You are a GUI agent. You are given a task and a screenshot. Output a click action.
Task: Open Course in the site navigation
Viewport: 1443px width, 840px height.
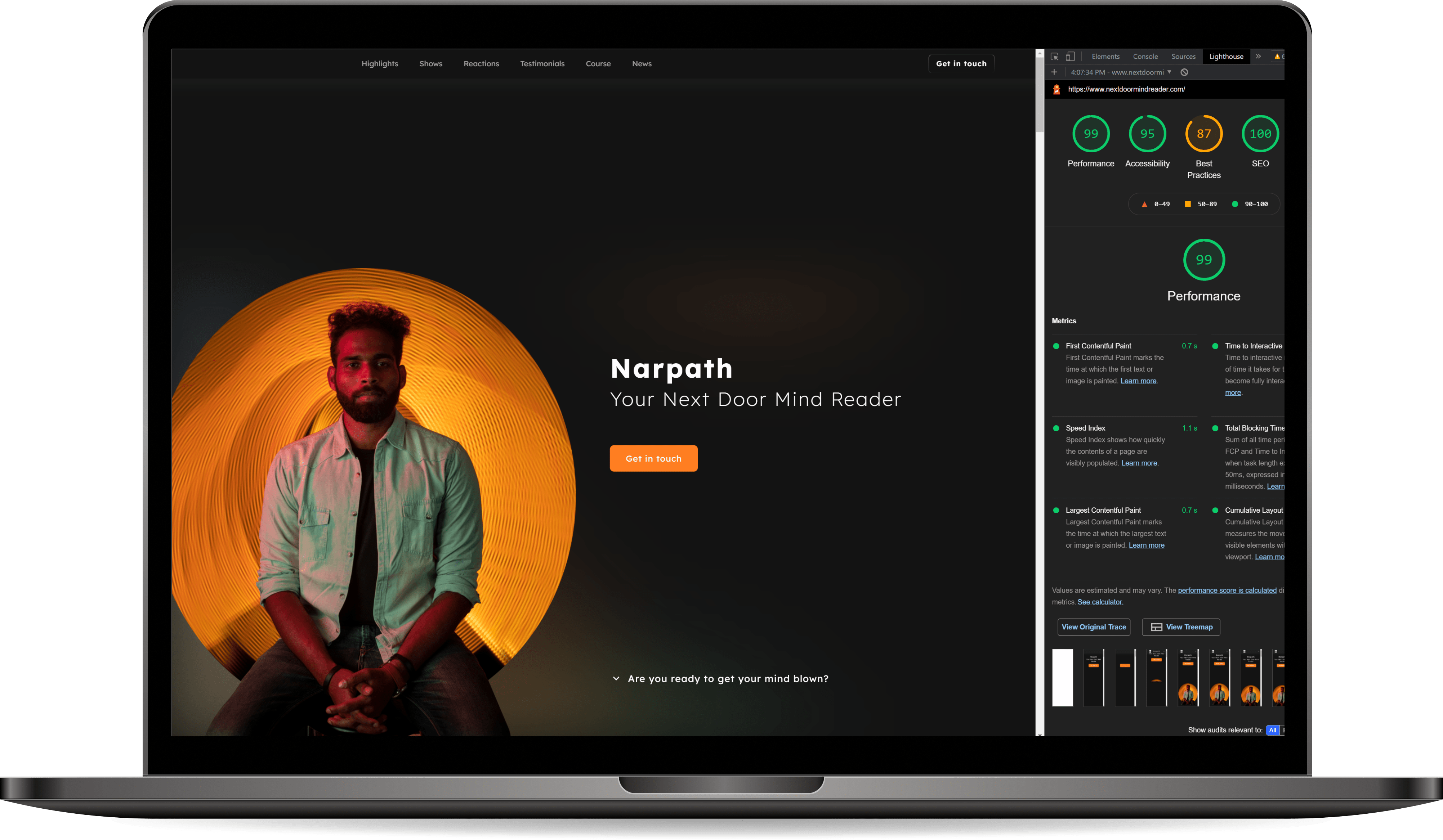click(x=598, y=63)
